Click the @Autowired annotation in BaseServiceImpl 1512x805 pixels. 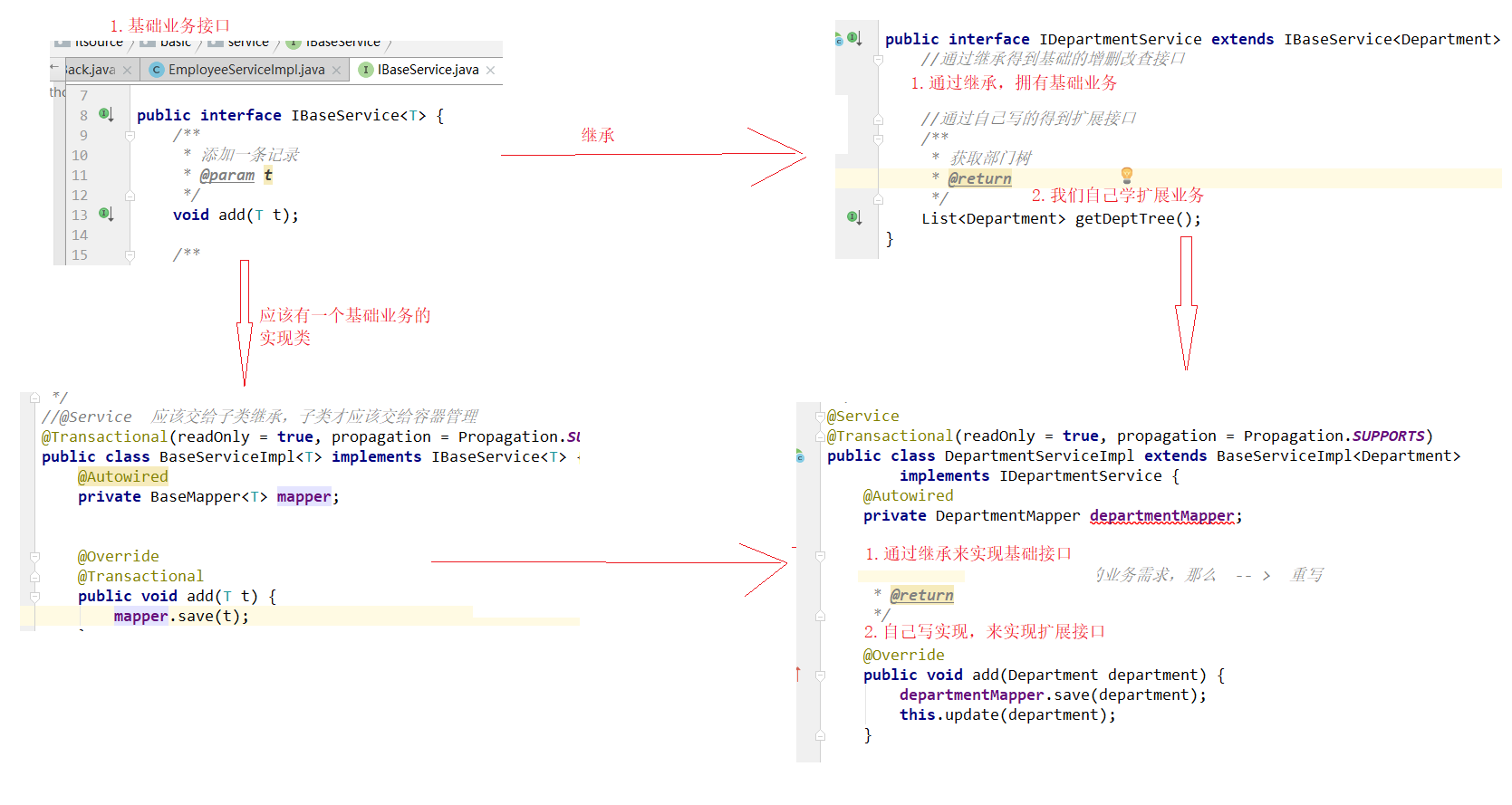[122, 476]
